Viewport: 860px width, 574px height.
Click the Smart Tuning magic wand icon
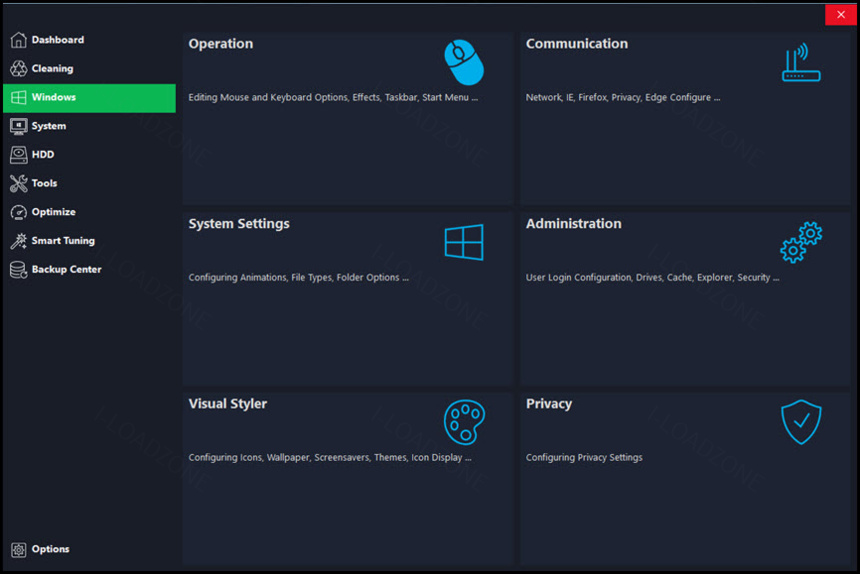pyautogui.click(x=19, y=241)
